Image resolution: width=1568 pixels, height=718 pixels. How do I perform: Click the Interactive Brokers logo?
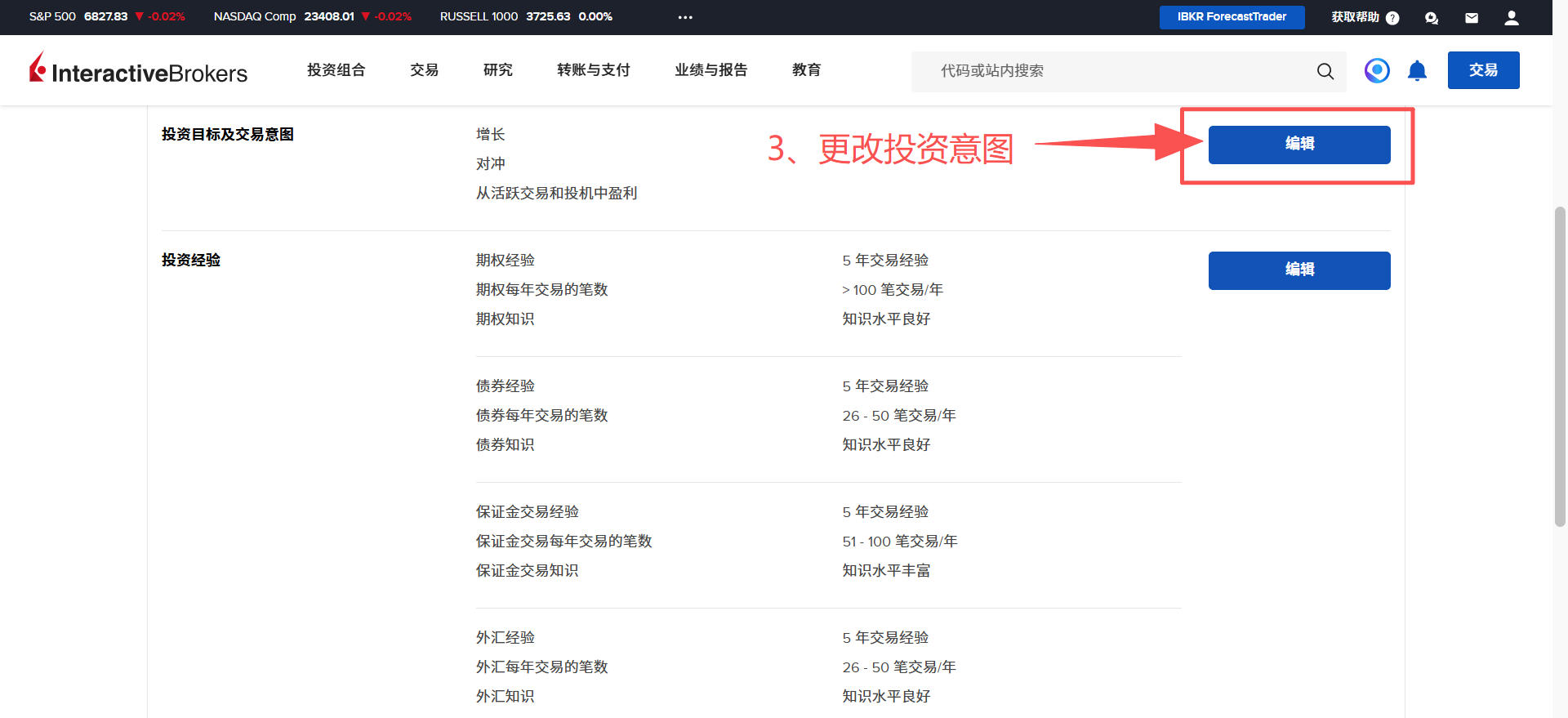[x=138, y=70]
